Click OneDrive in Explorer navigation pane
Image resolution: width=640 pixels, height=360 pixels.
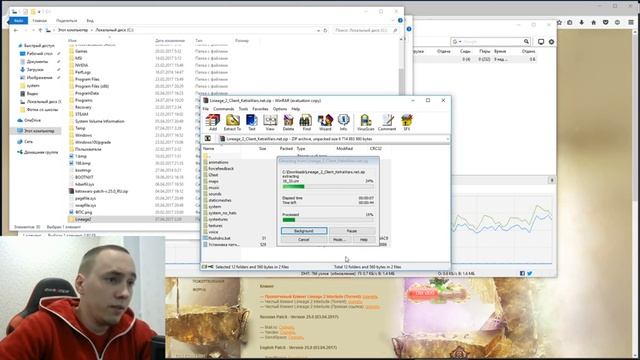[32, 120]
